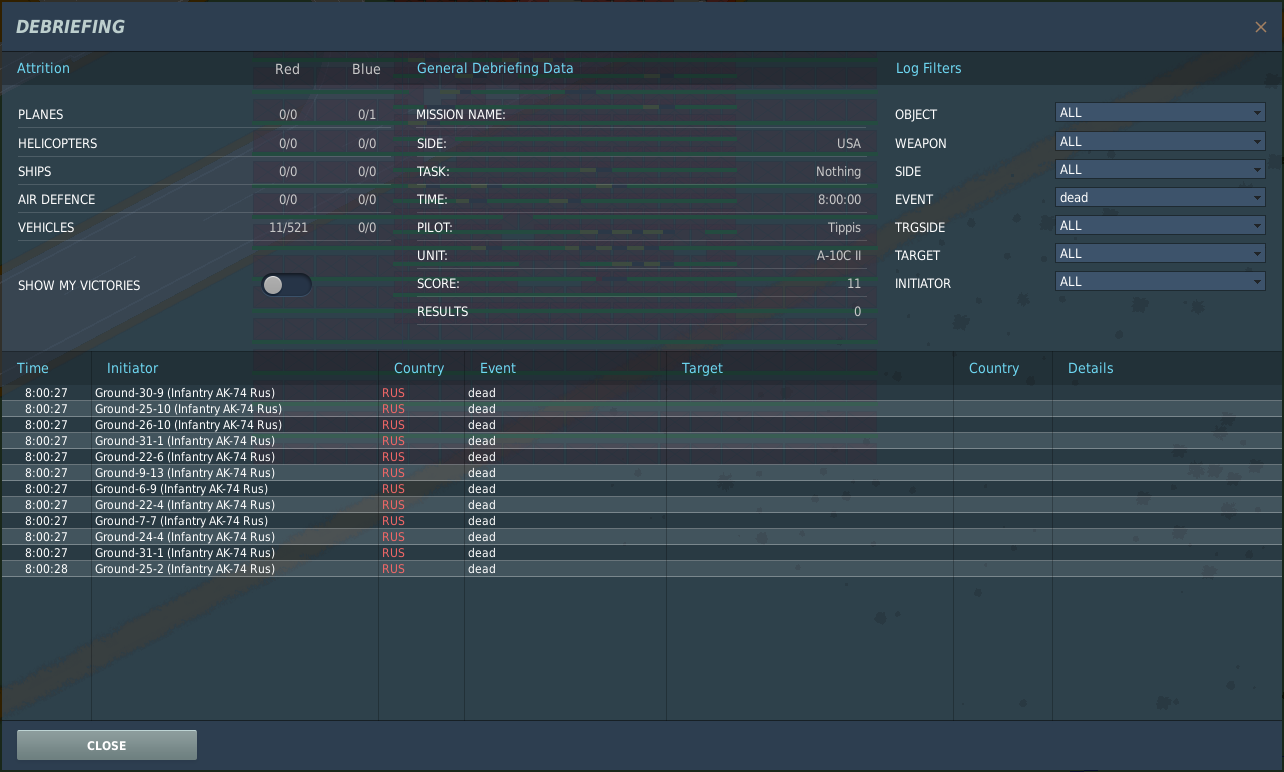Sort log by the Time column header

point(33,368)
